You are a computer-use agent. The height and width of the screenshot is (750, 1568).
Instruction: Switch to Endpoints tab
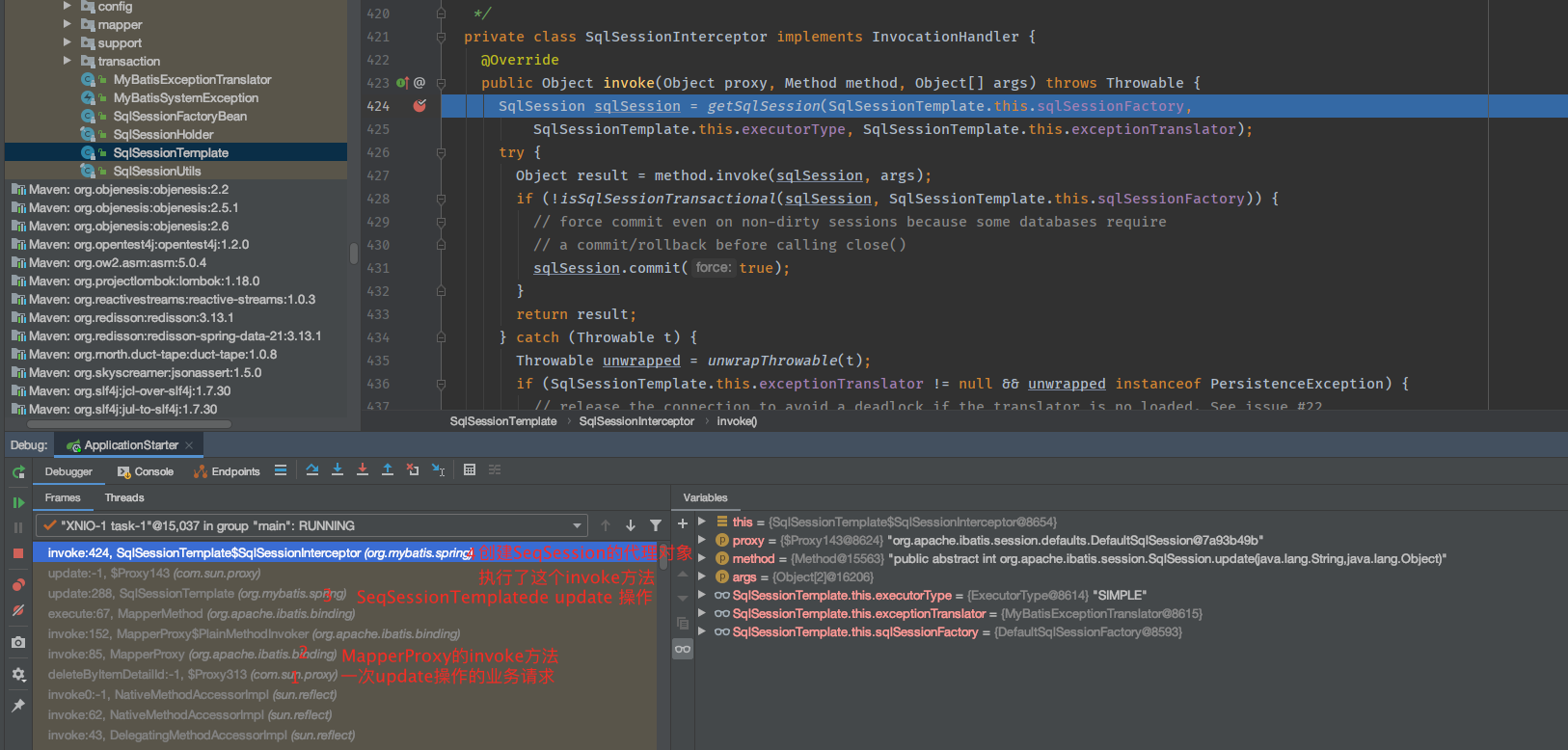tap(228, 471)
